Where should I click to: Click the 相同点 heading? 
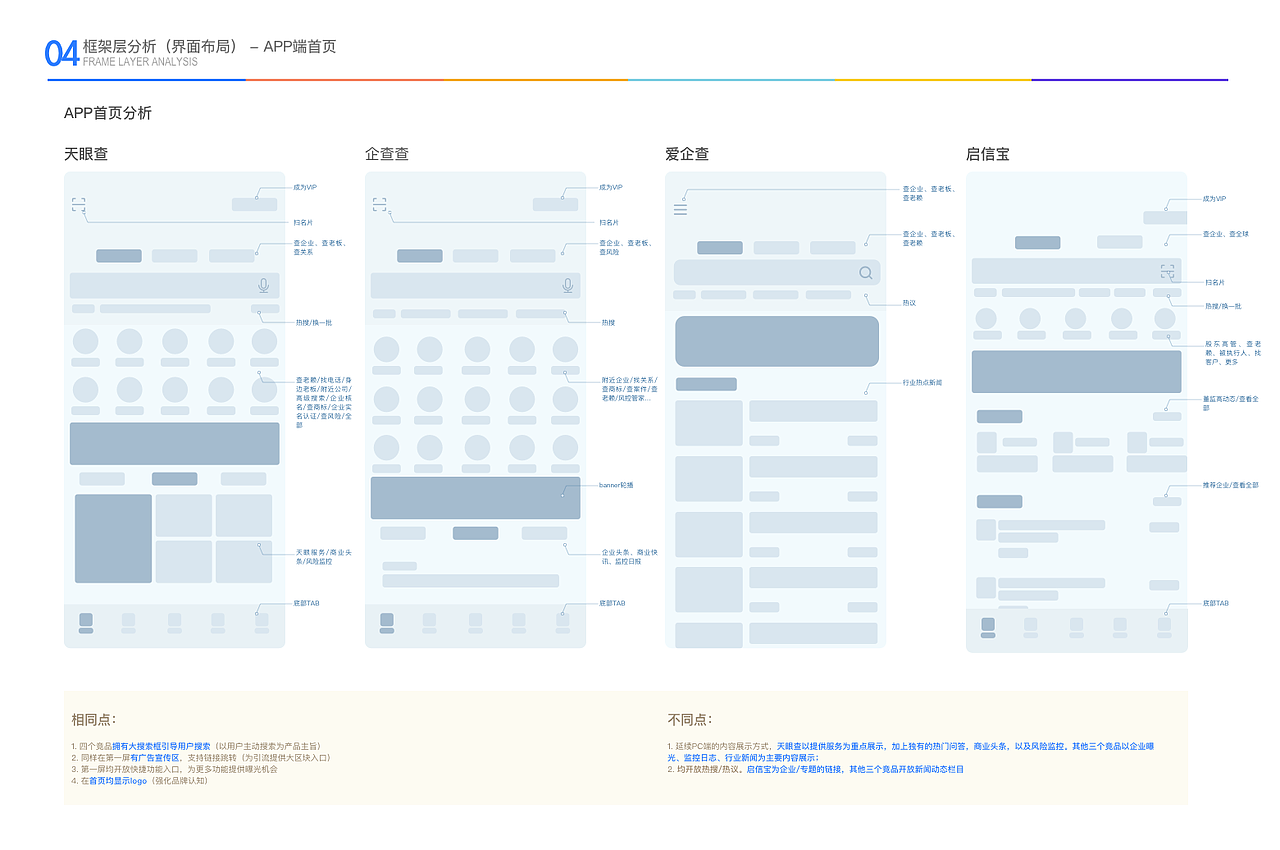(94, 719)
